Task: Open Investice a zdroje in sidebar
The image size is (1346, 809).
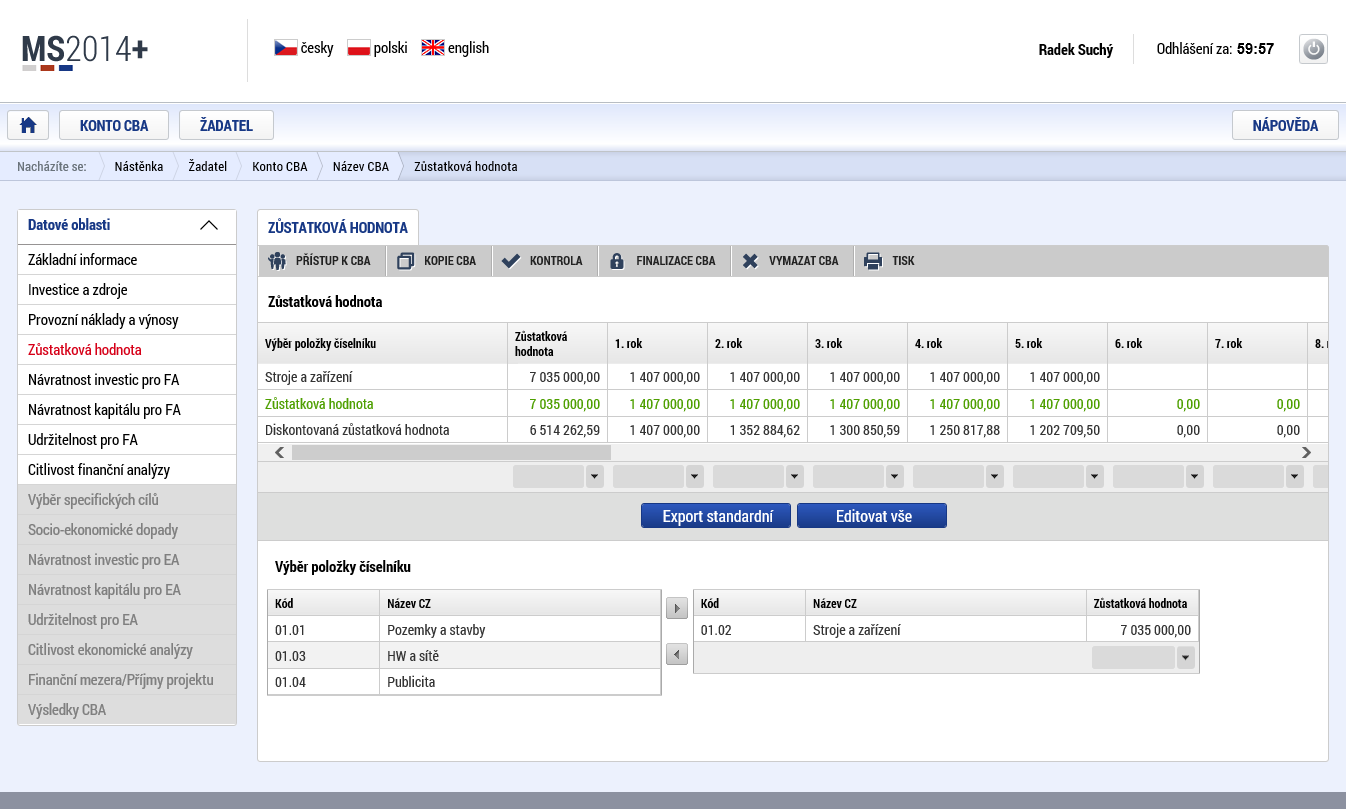Action: point(127,290)
